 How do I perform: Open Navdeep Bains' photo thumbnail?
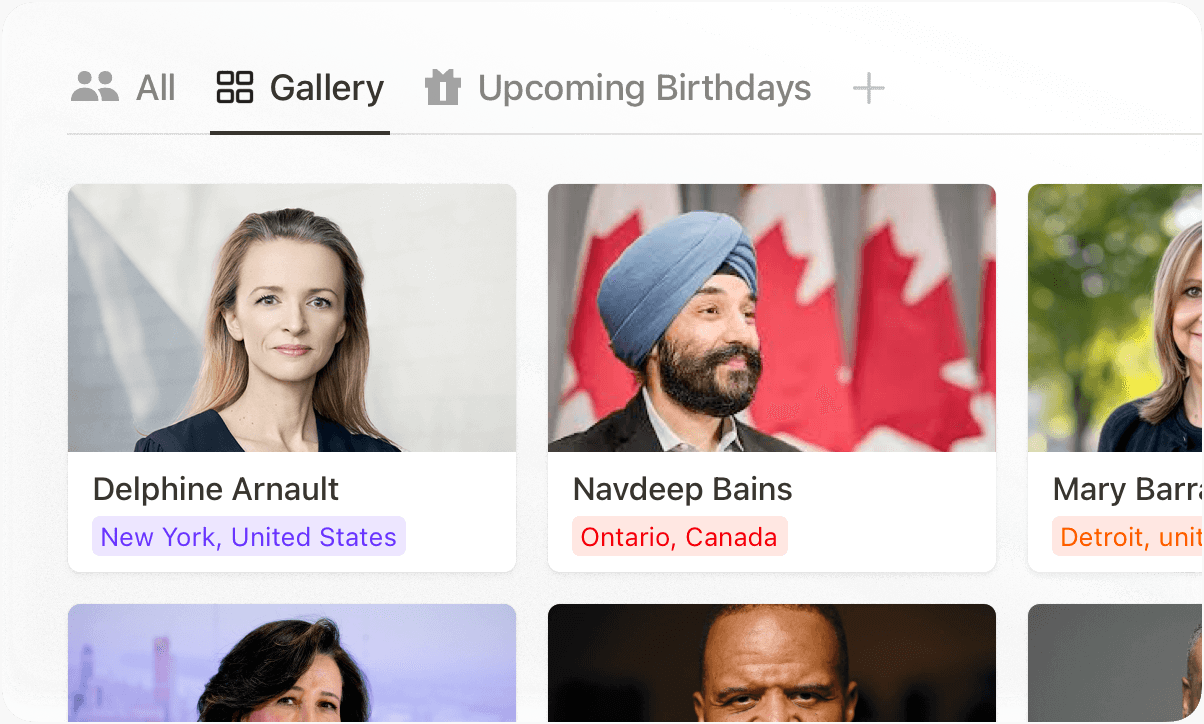(x=771, y=318)
